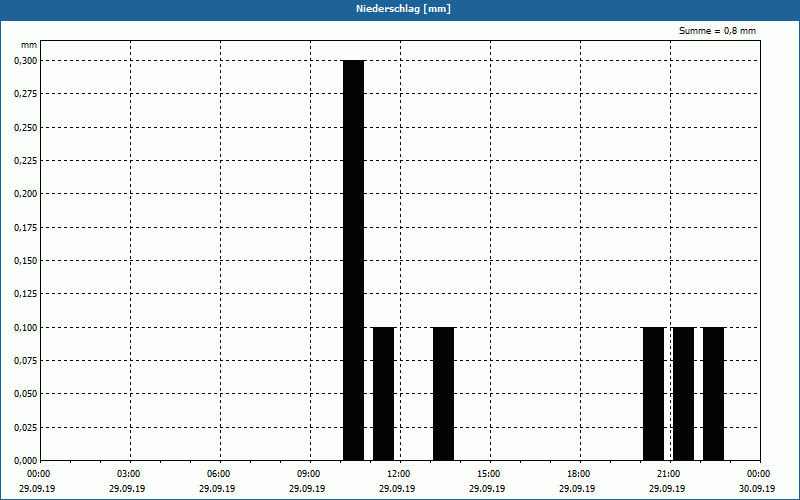Click the 0,075 y-axis label
Screen dimensions: 800x500
pos(26,361)
